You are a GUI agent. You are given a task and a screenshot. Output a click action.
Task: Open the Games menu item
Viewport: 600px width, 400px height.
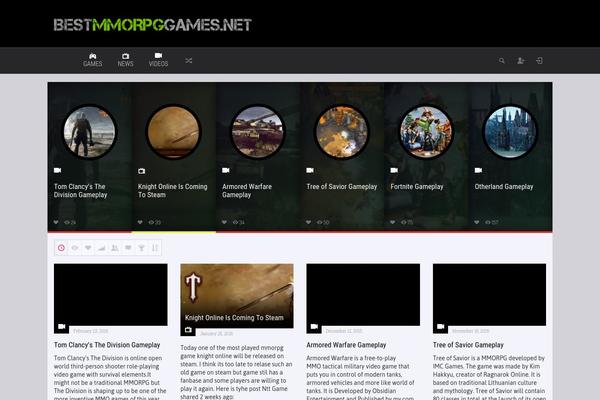click(x=93, y=60)
